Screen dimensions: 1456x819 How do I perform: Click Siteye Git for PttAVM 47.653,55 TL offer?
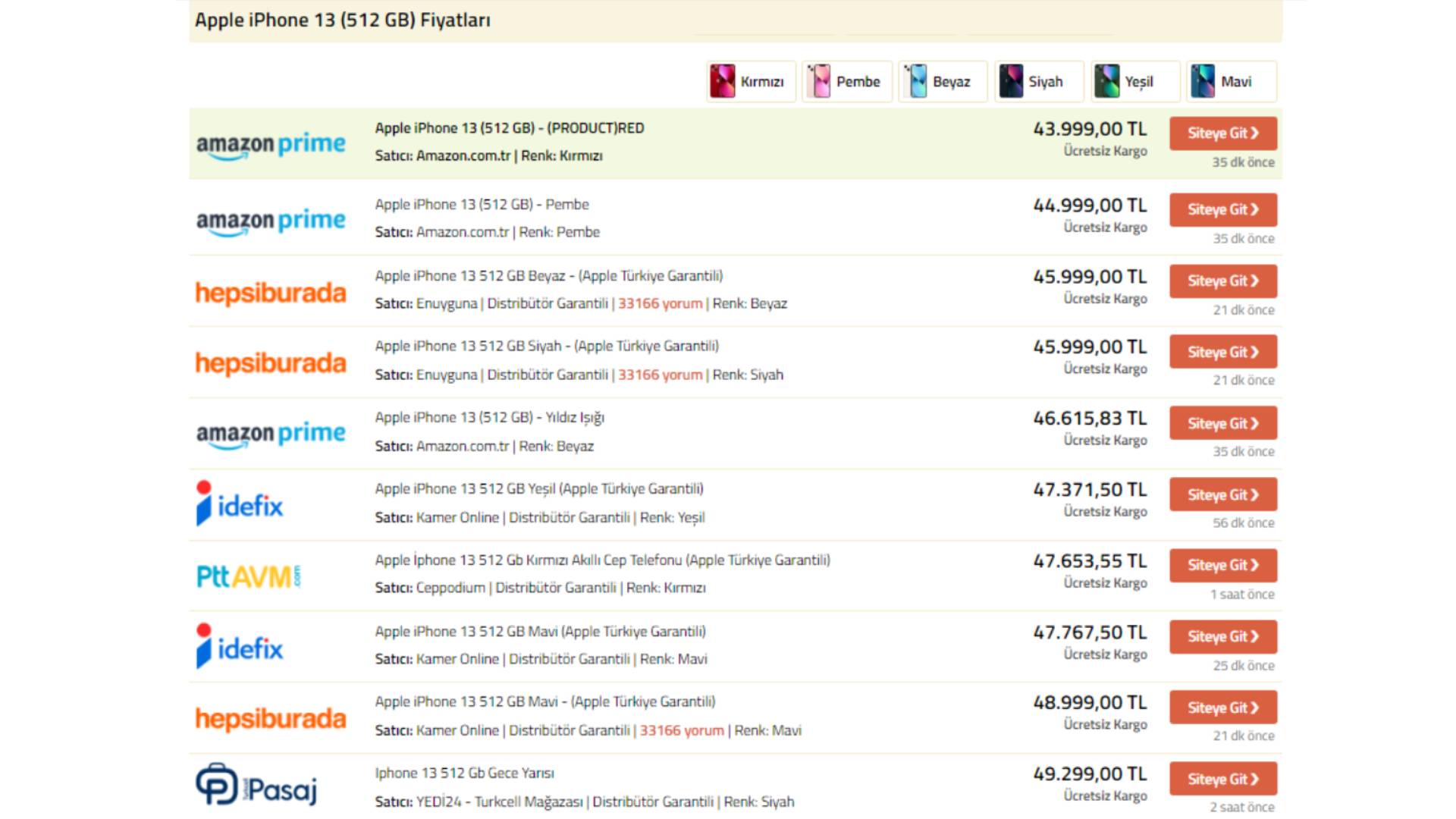[x=1222, y=566]
